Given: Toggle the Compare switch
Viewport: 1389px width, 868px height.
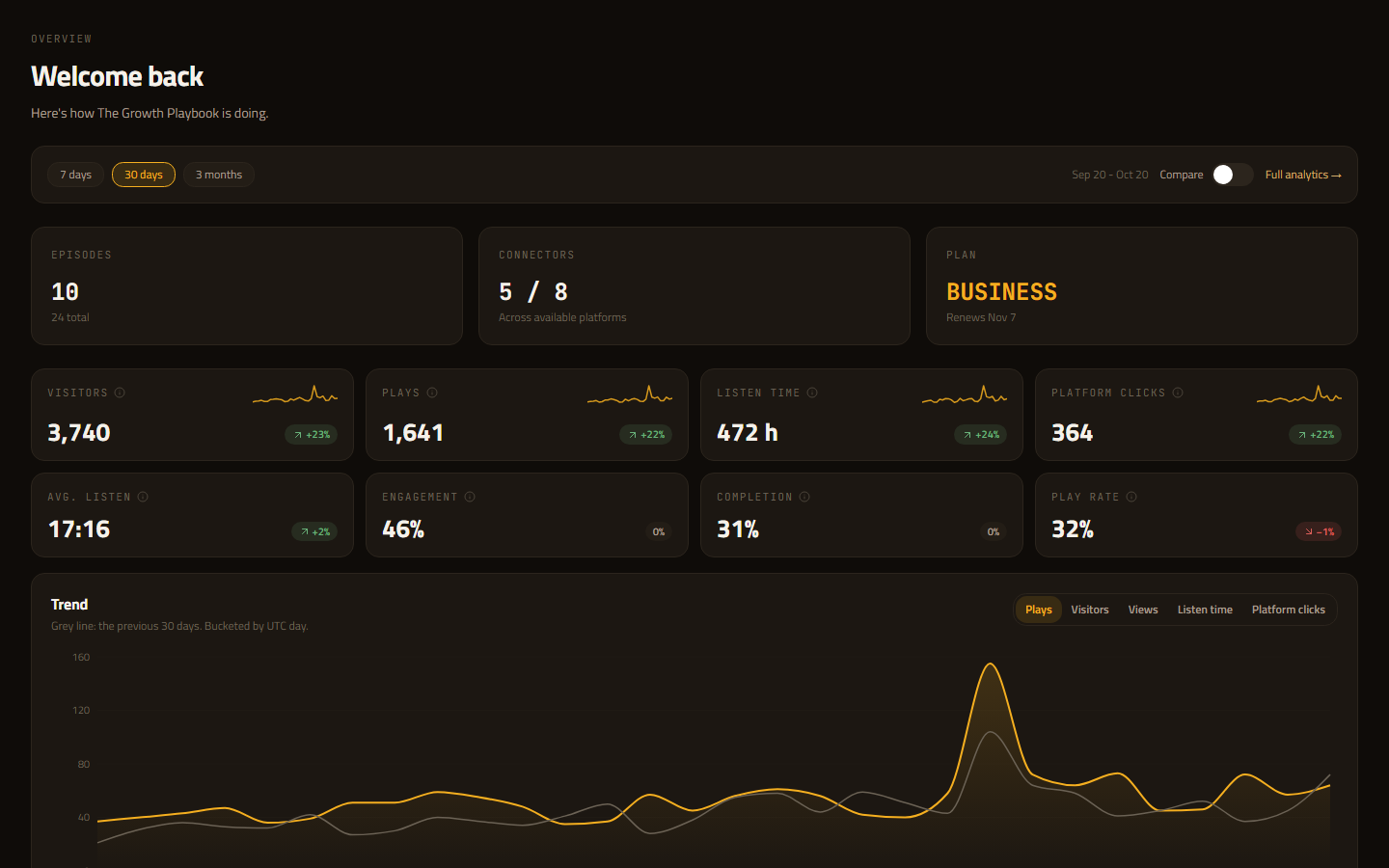Looking at the screenshot, I should coord(1233,175).
